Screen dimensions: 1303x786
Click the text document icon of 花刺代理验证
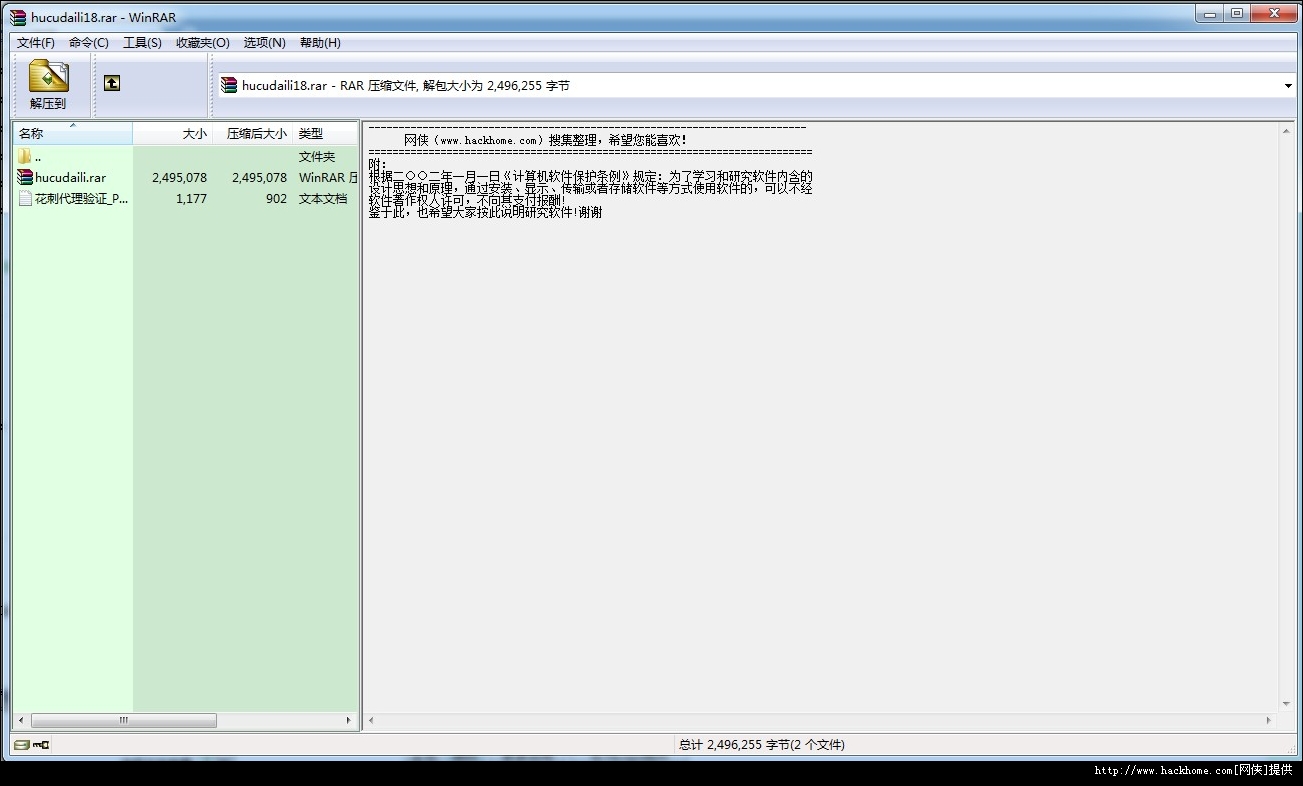[25, 199]
